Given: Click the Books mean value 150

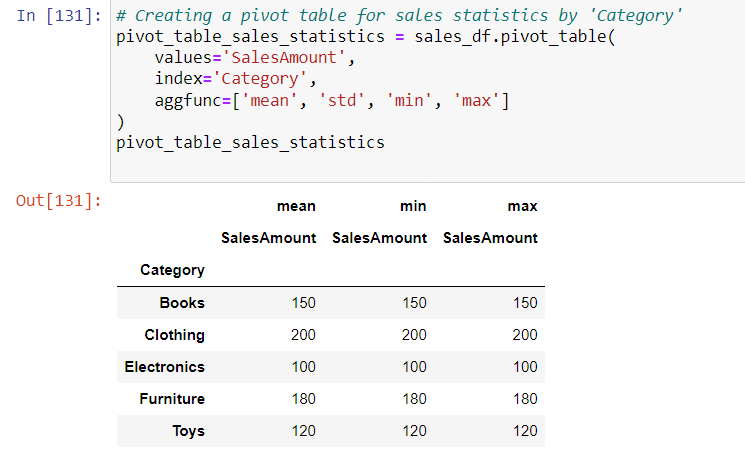Looking at the screenshot, I should (304, 303).
